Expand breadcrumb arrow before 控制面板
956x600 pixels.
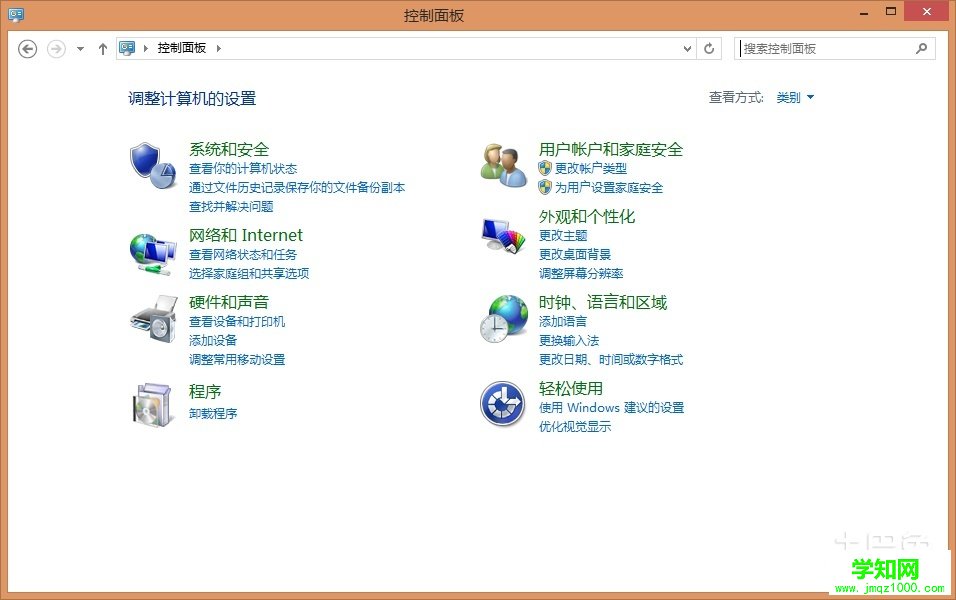click(x=146, y=48)
